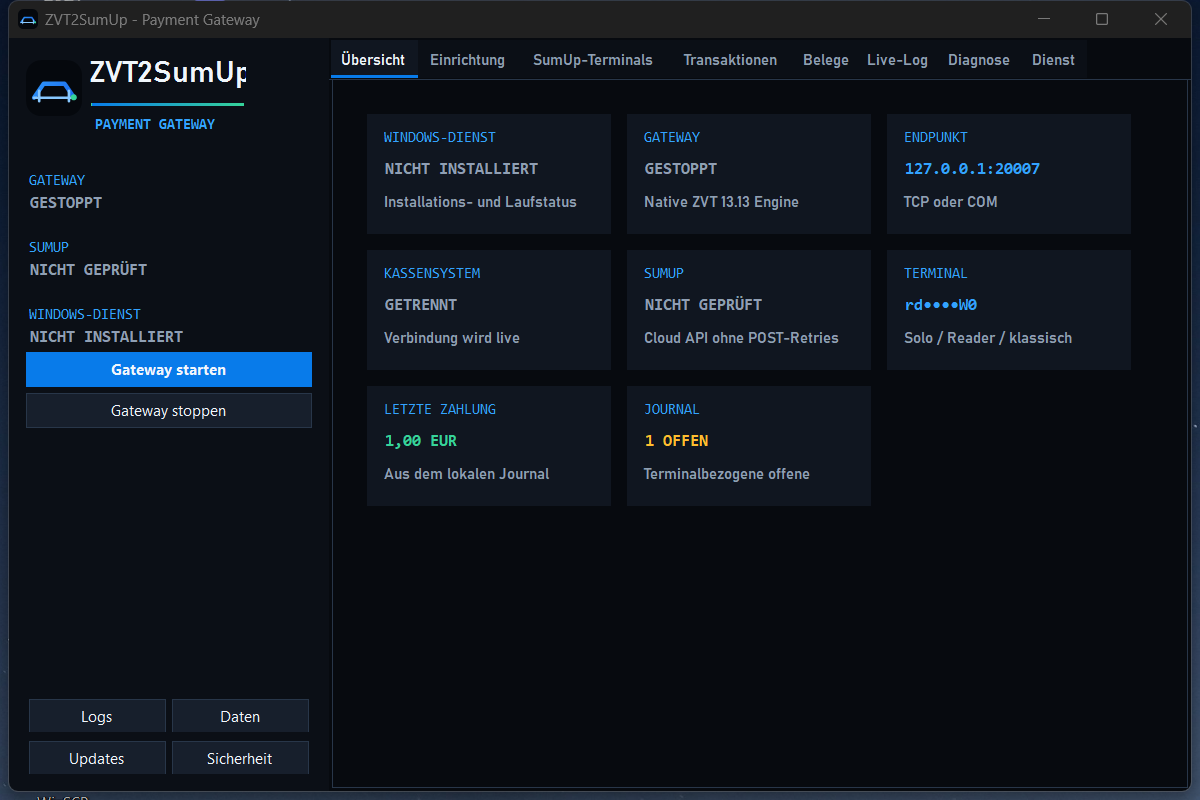Open the Sicherheit button
This screenshot has width=1200, height=800.
click(240, 759)
